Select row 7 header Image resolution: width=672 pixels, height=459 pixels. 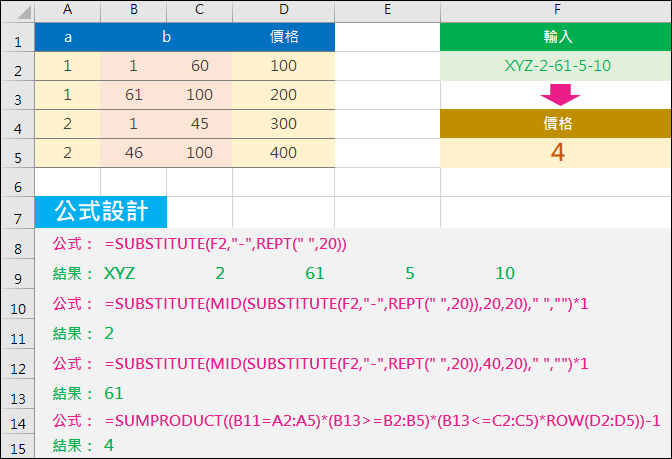18,213
